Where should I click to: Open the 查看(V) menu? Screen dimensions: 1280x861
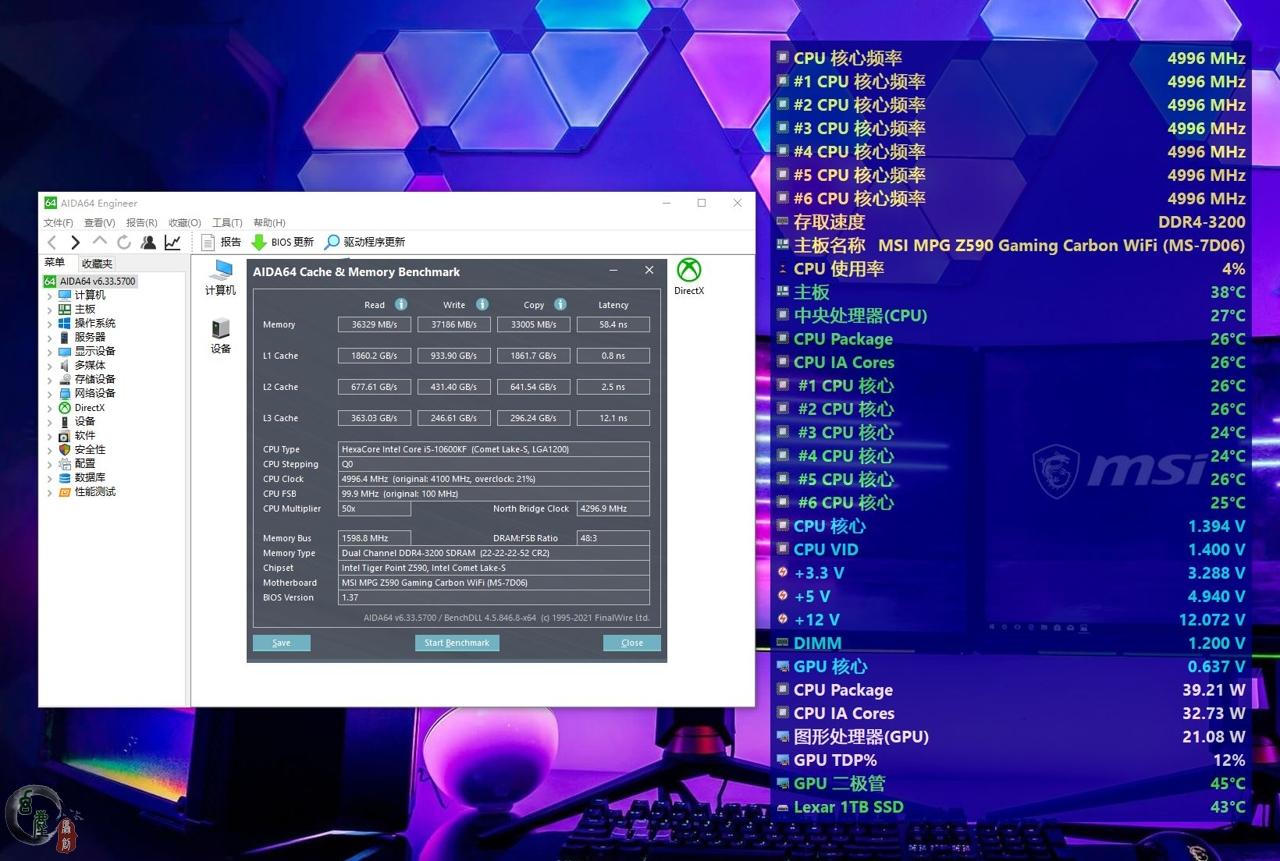click(100, 223)
